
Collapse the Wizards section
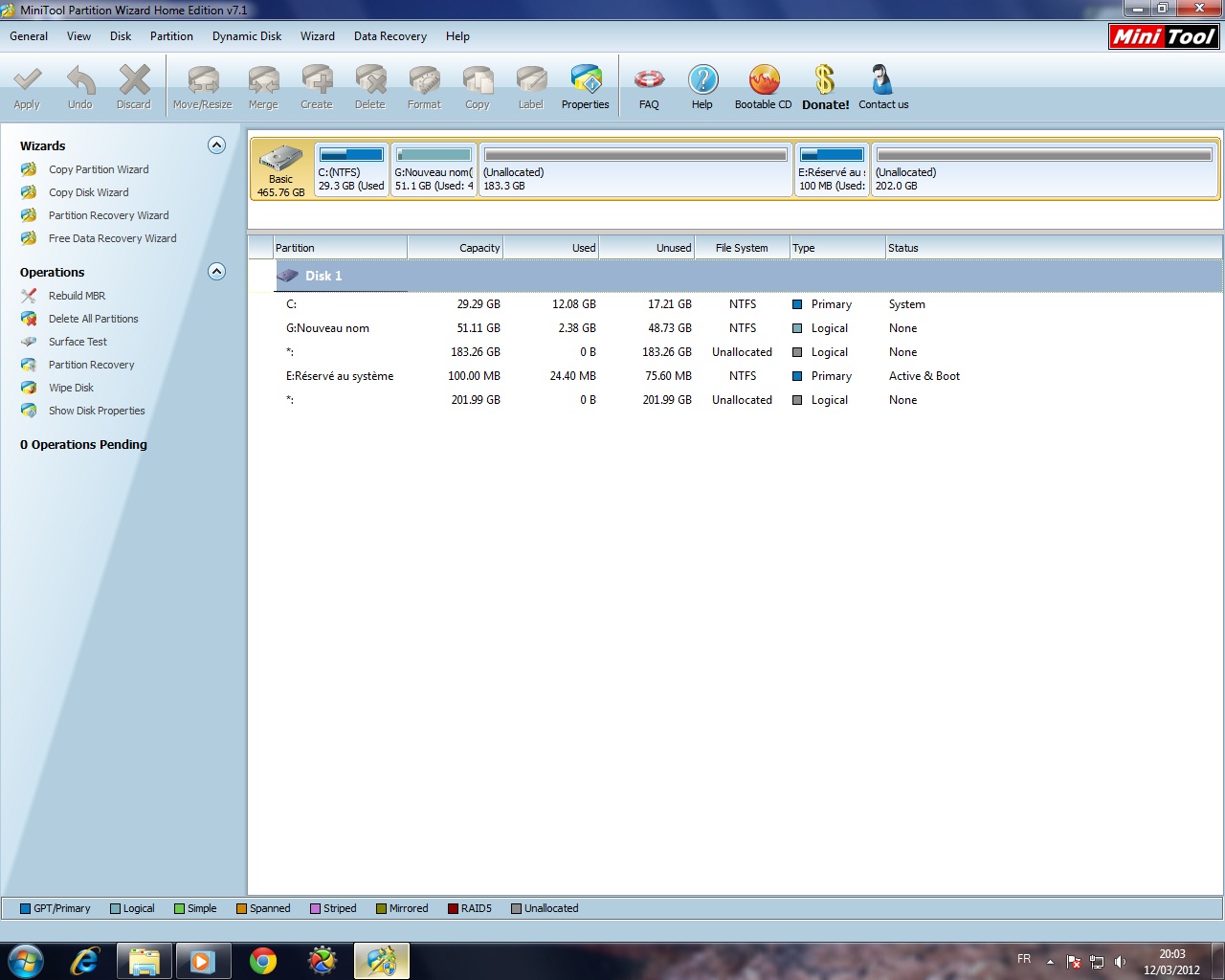coord(217,145)
